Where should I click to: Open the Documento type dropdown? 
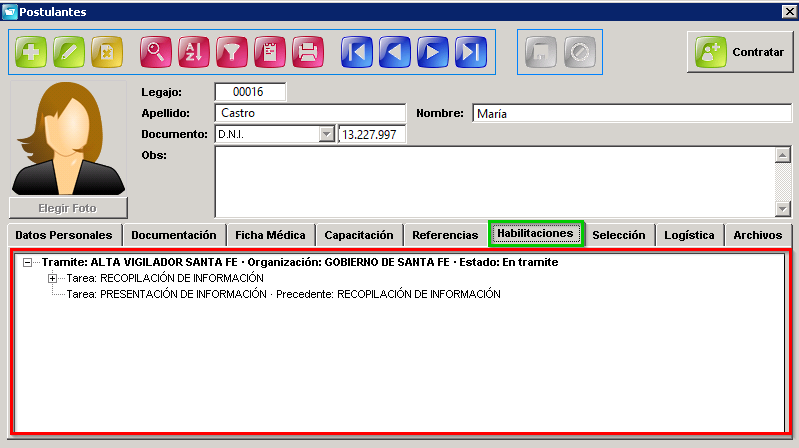pos(326,135)
